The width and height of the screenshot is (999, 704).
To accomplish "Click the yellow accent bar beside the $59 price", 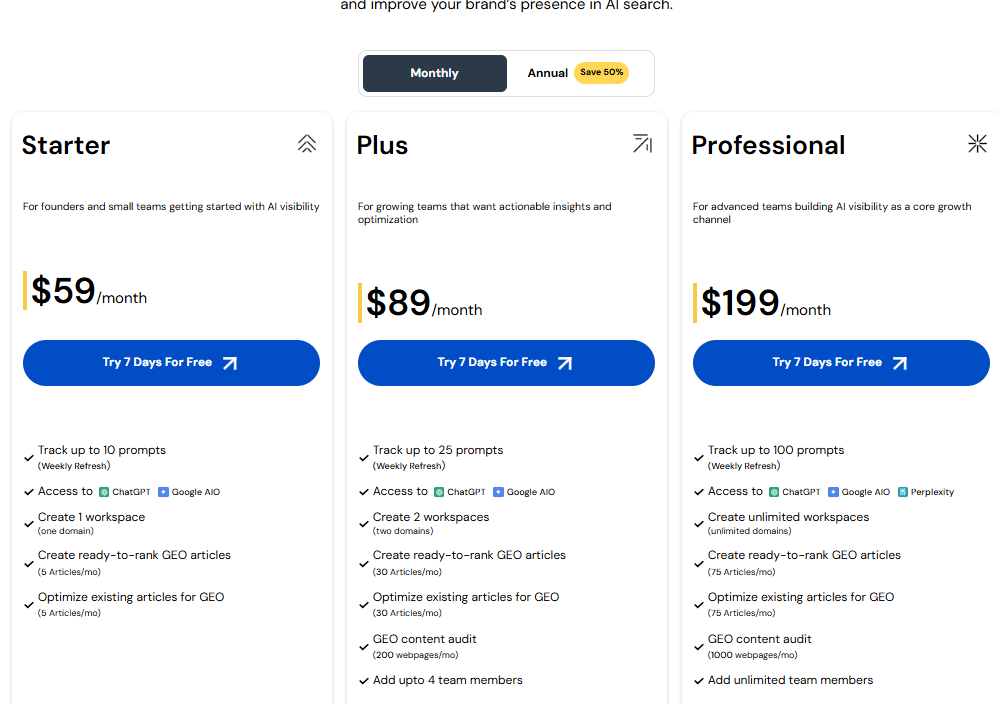I will tap(26, 290).
